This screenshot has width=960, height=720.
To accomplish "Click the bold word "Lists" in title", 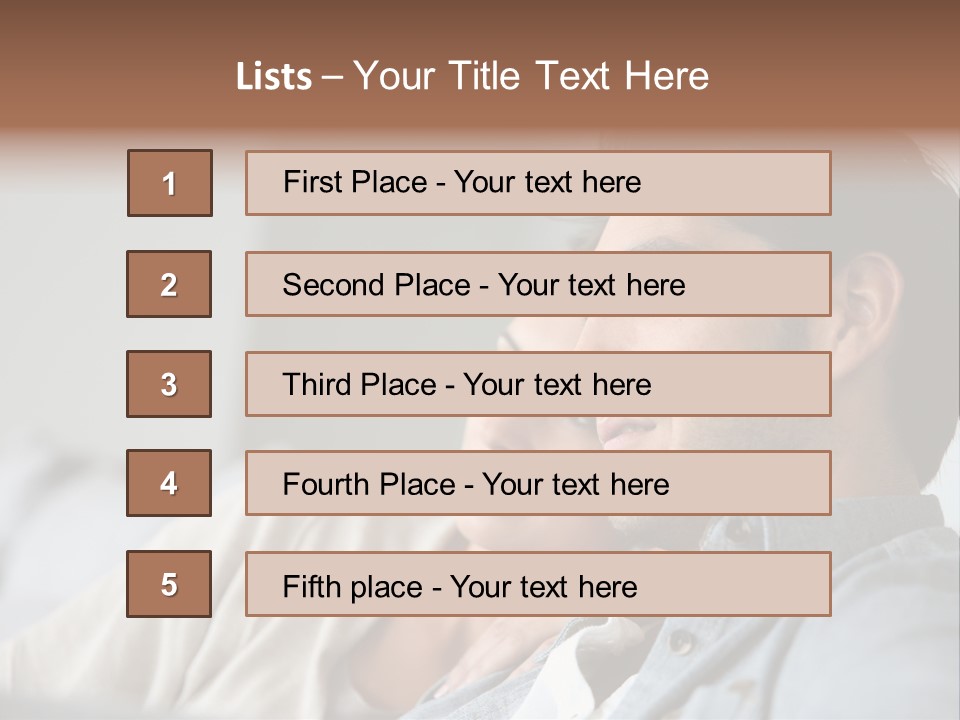I will point(274,76).
